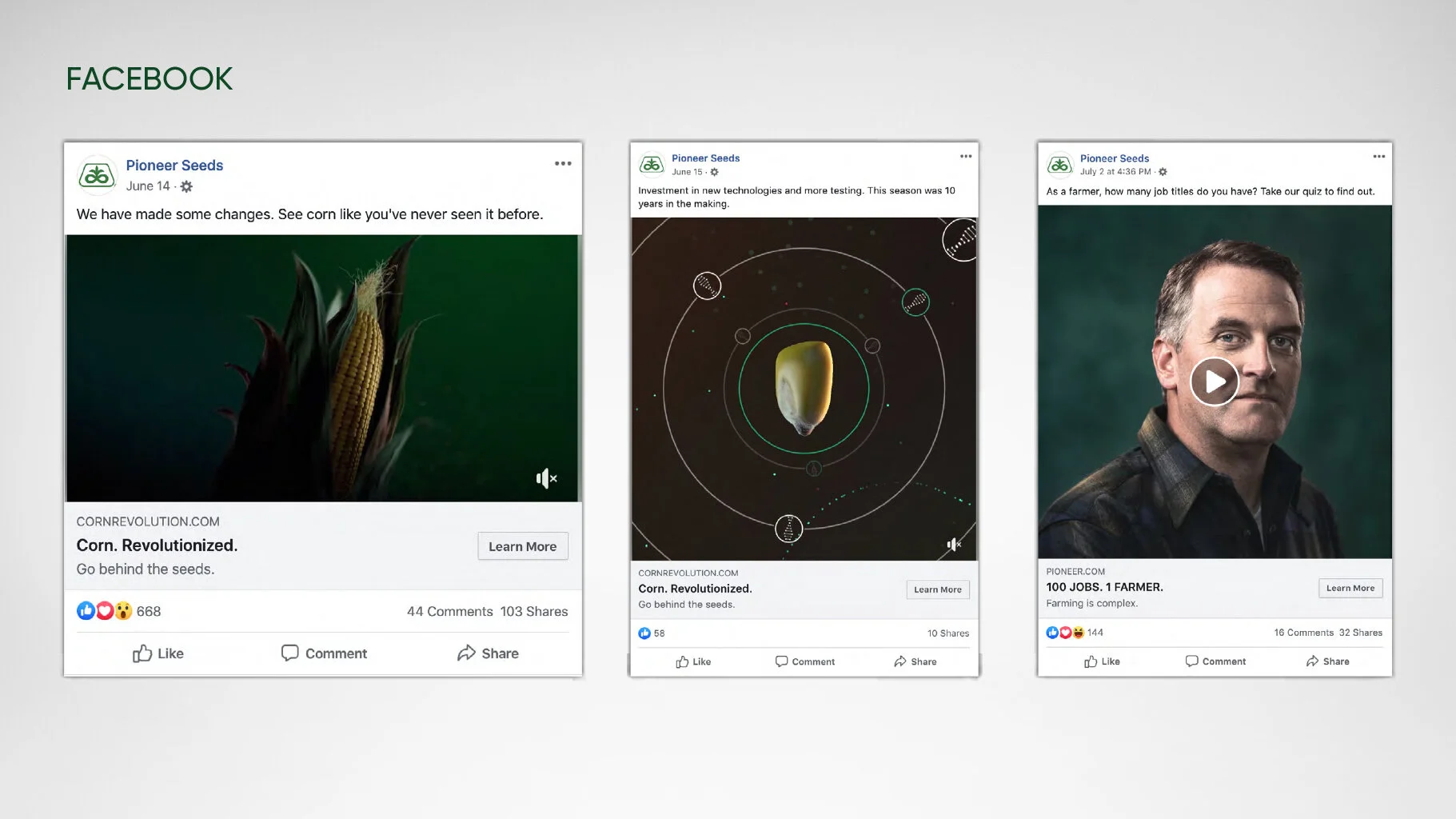
Task: Click the 'Farming is complex.' subtext
Action: pyautogui.click(x=1091, y=604)
